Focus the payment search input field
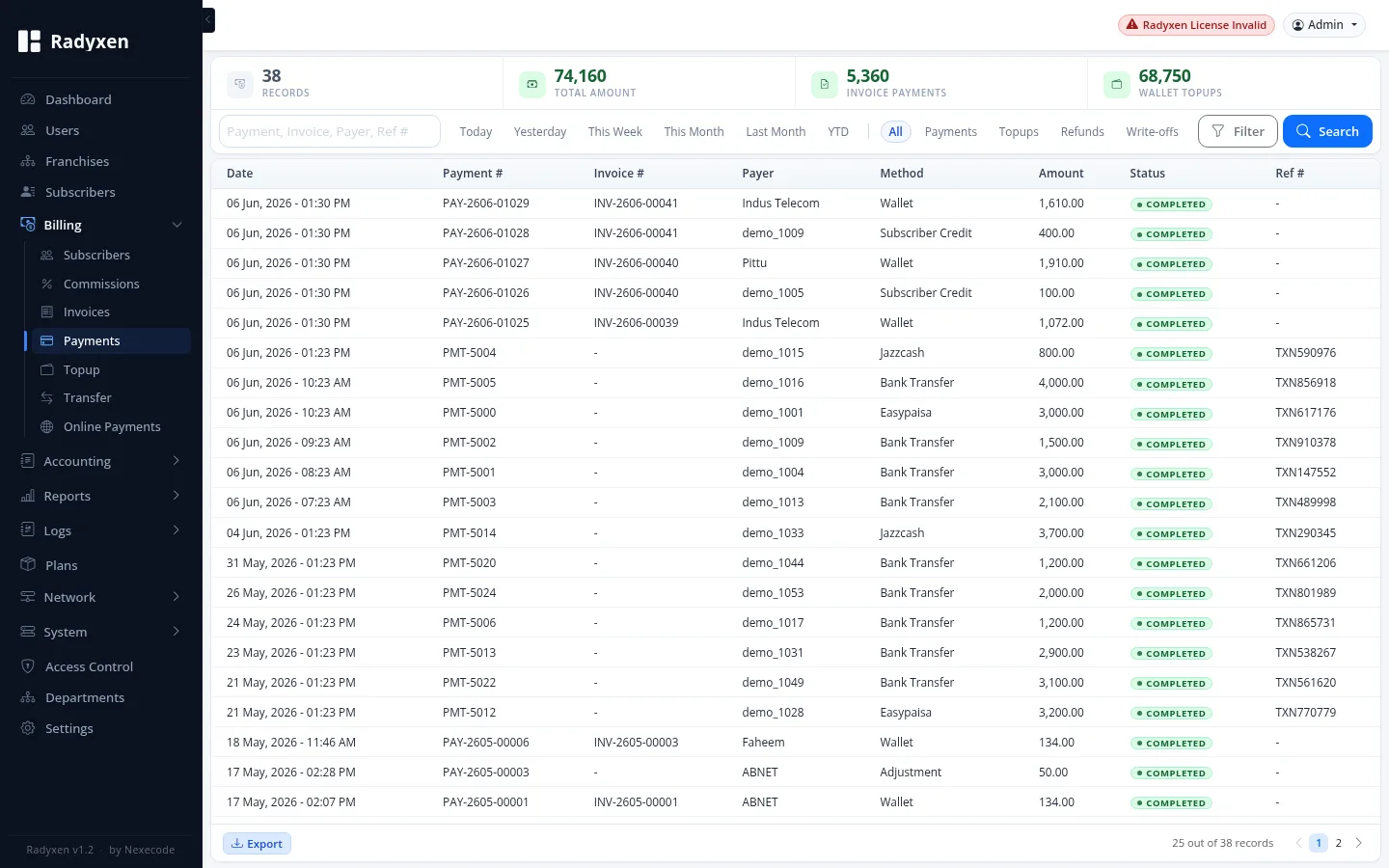The width and height of the screenshot is (1389, 868). (330, 131)
